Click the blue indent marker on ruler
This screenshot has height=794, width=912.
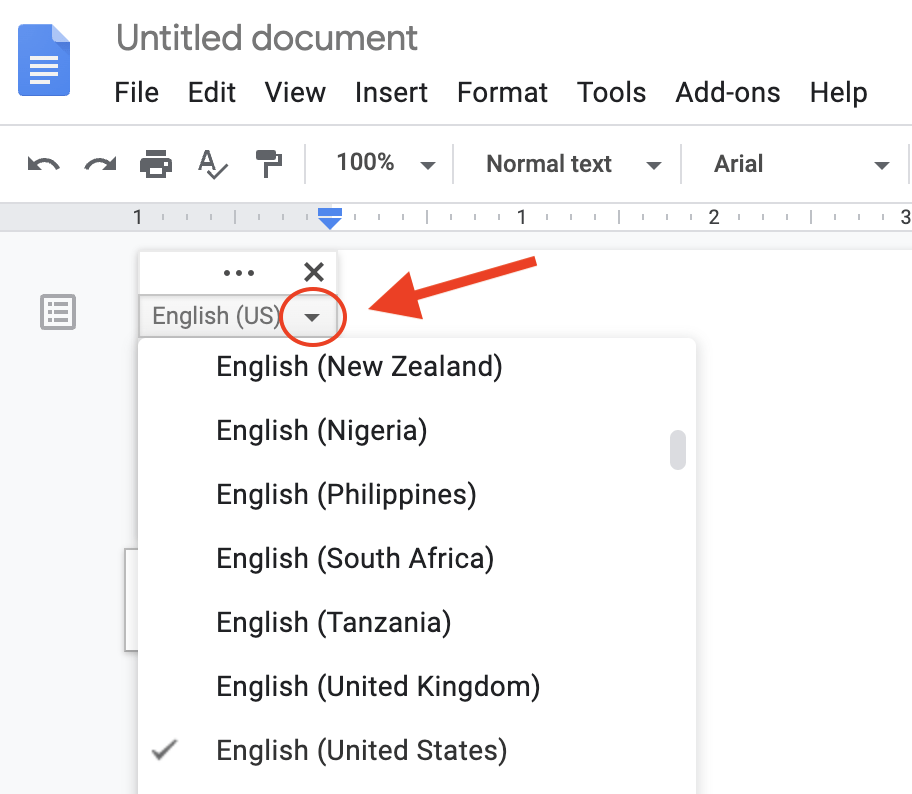[x=329, y=217]
